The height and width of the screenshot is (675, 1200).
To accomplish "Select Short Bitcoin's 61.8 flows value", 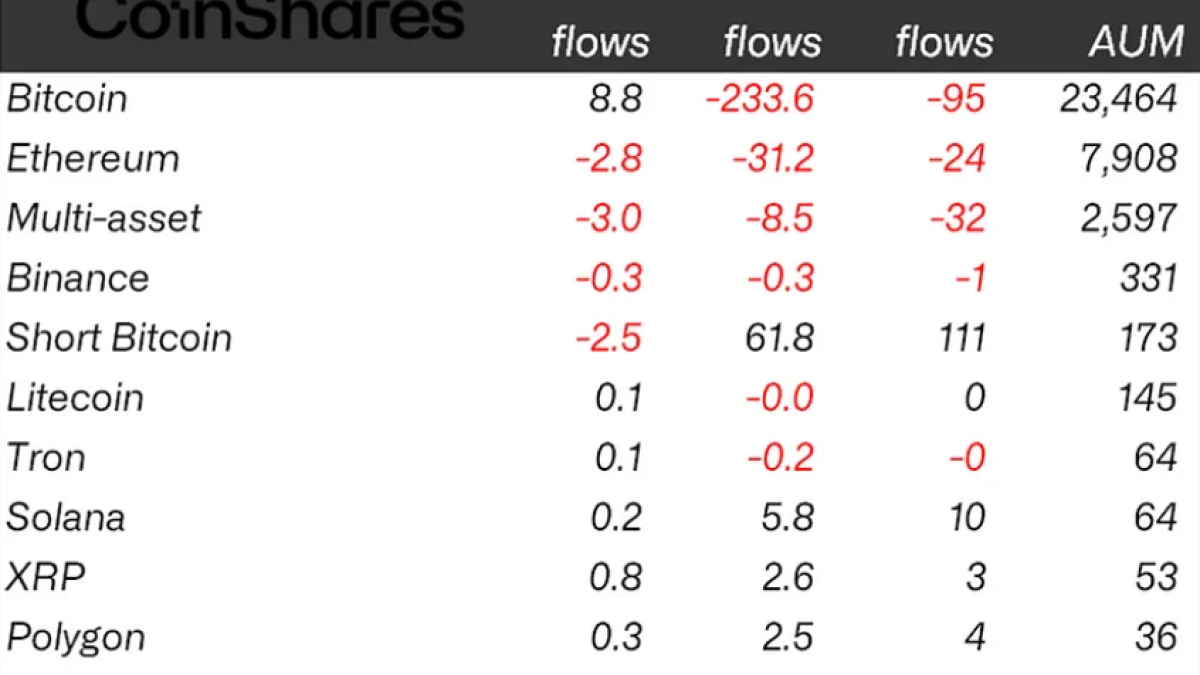I will pos(781,338).
